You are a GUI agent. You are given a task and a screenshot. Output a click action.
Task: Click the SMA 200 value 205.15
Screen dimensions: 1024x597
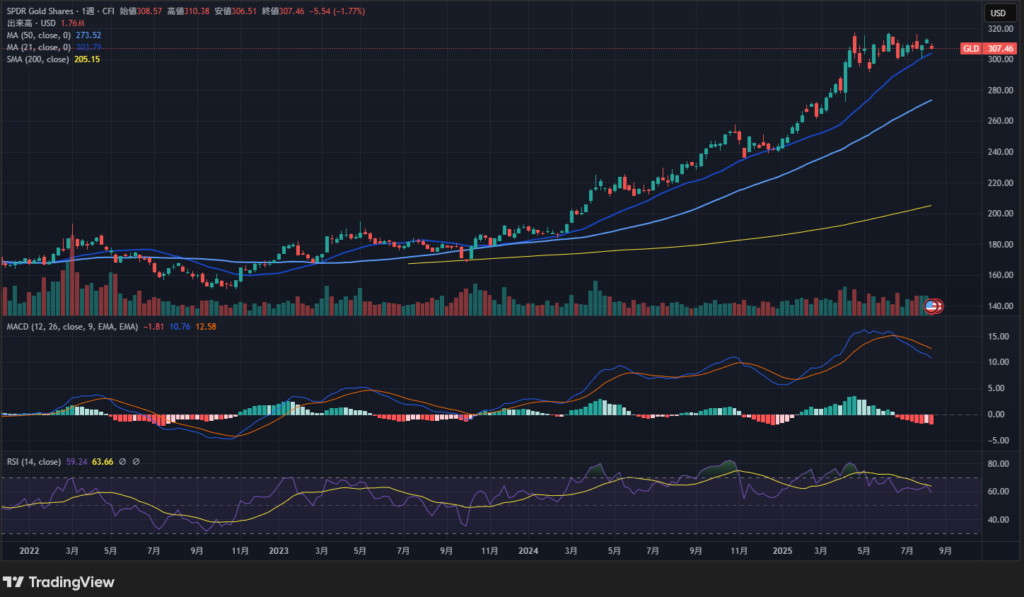click(x=87, y=59)
